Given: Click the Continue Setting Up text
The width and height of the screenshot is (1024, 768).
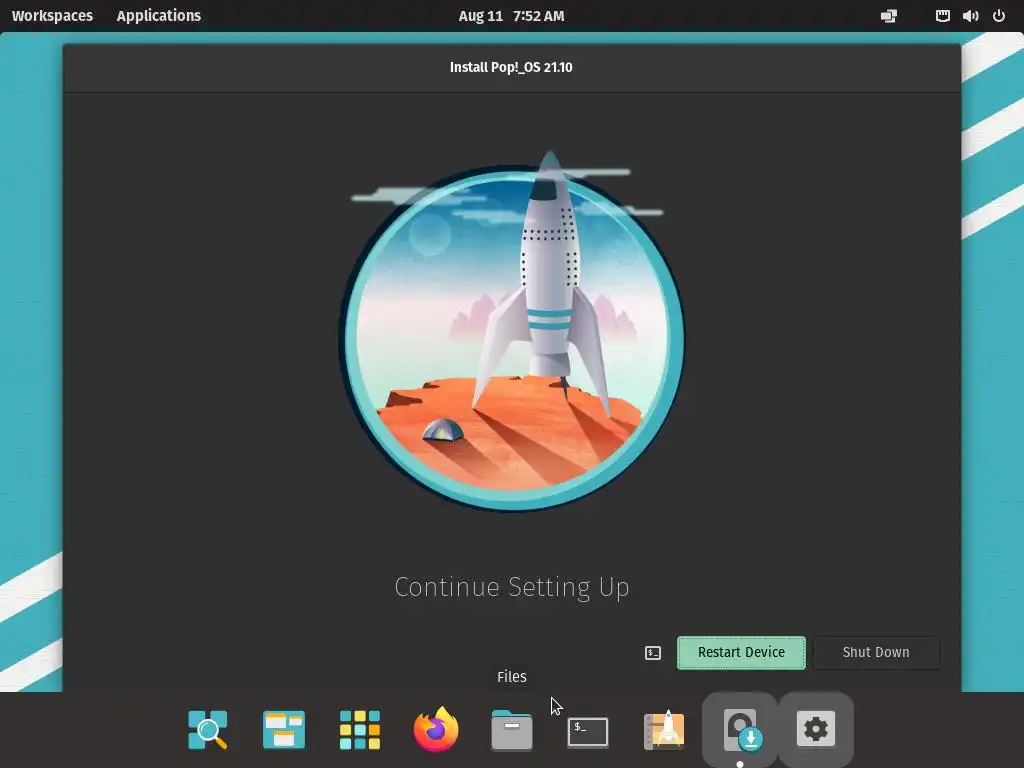Looking at the screenshot, I should pos(512,587).
